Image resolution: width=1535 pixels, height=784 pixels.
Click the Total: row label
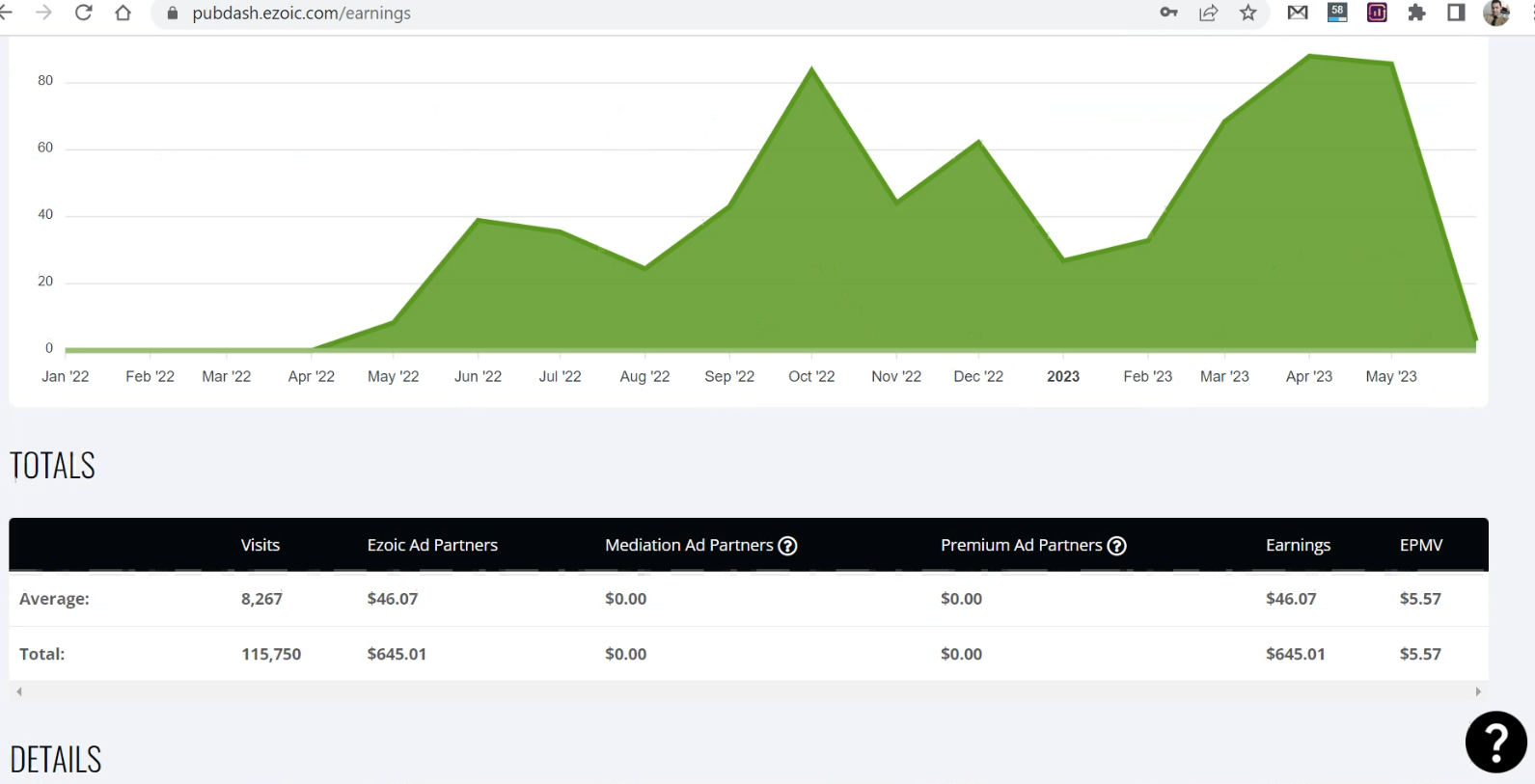(42, 654)
